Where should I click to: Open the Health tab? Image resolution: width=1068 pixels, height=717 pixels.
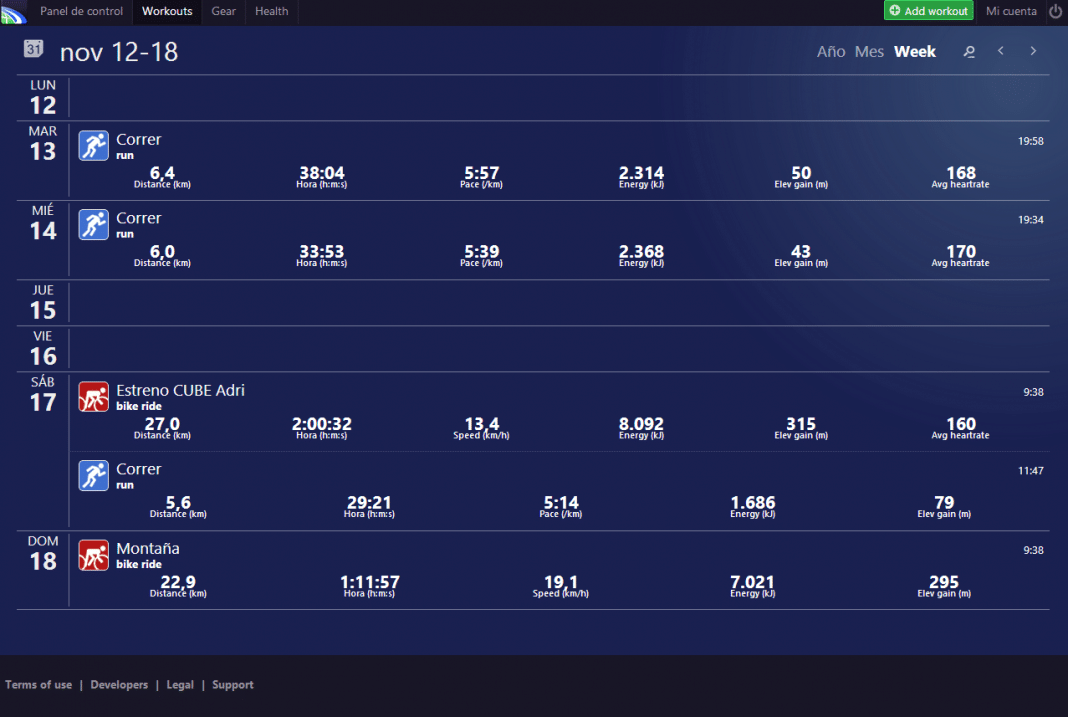click(271, 11)
